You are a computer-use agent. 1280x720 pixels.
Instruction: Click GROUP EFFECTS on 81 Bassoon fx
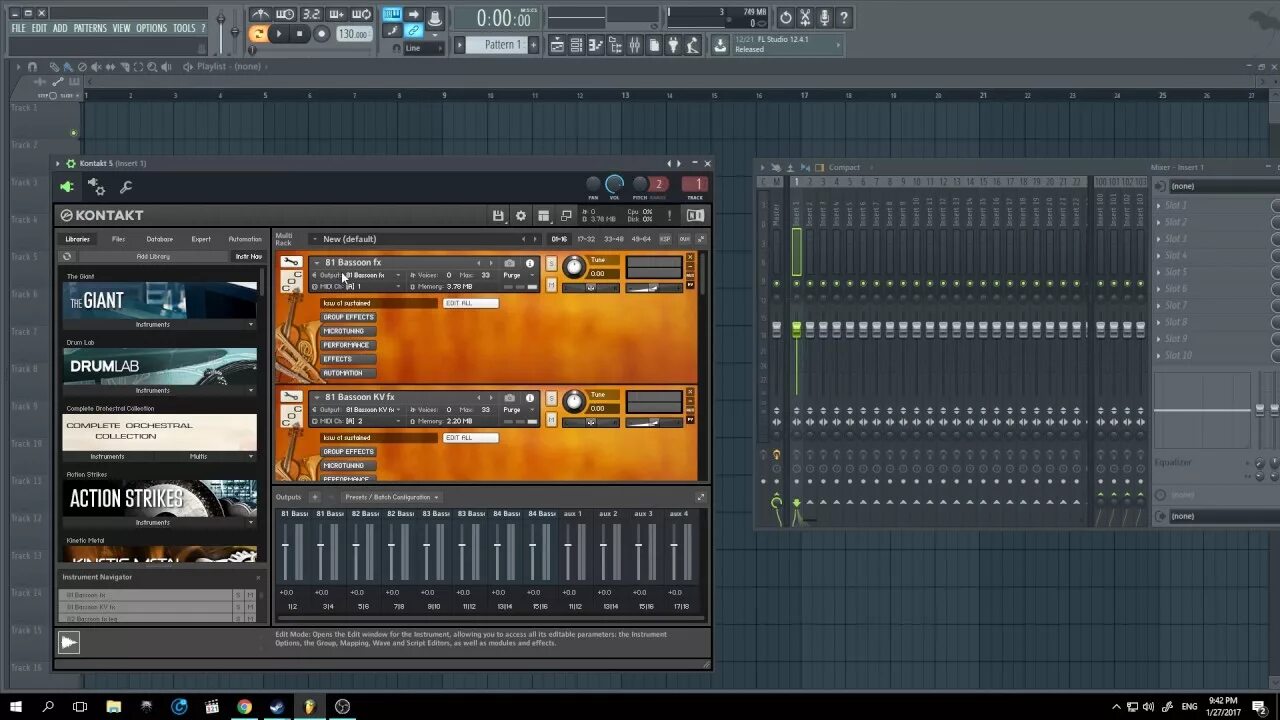tap(349, 317)
